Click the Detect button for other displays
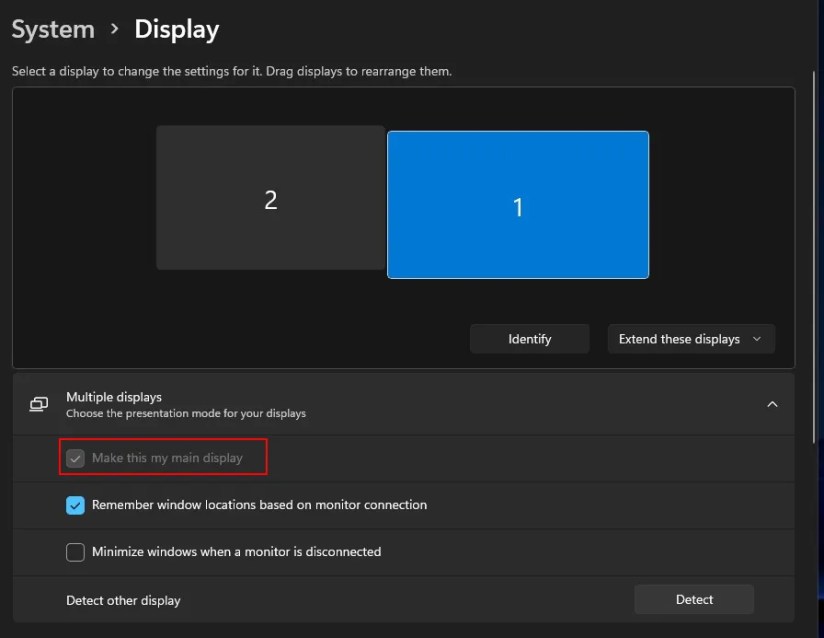 pyautogui.click(x=693, y=599)
